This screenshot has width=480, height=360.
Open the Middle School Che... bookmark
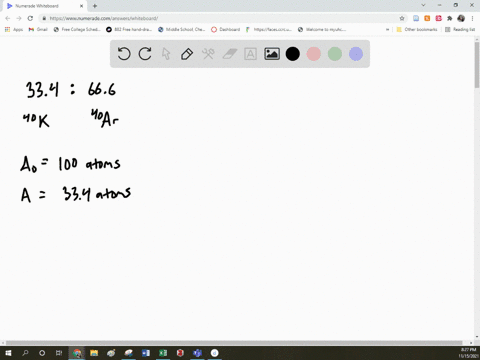182,29
